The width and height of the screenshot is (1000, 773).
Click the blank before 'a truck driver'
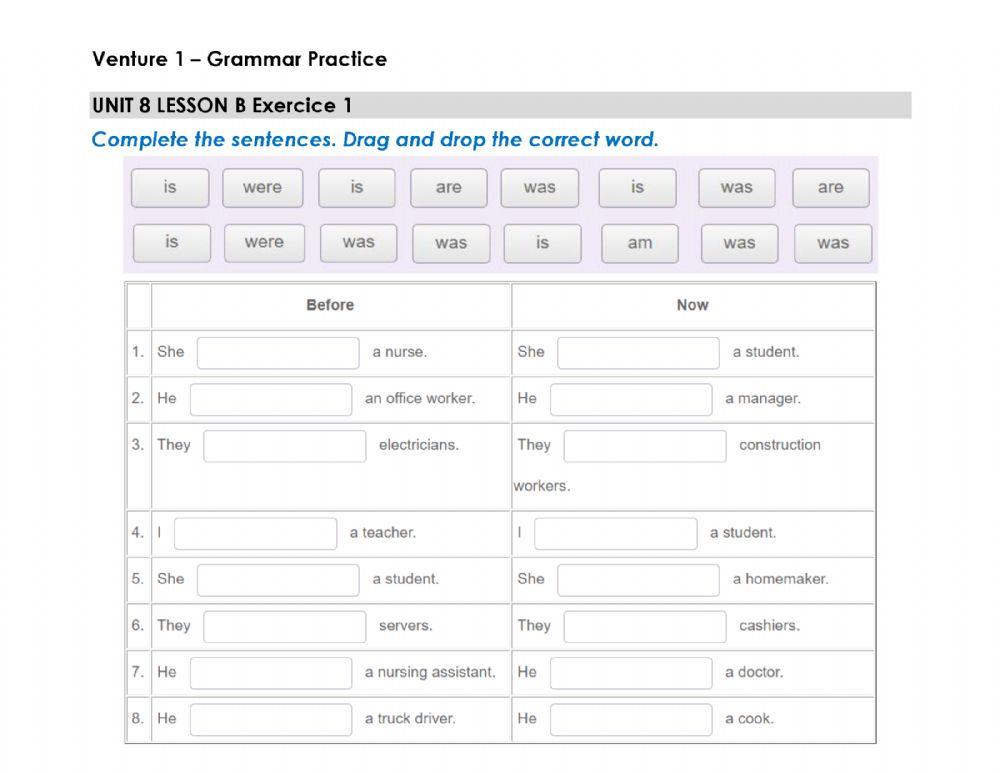tap(271, 719)
